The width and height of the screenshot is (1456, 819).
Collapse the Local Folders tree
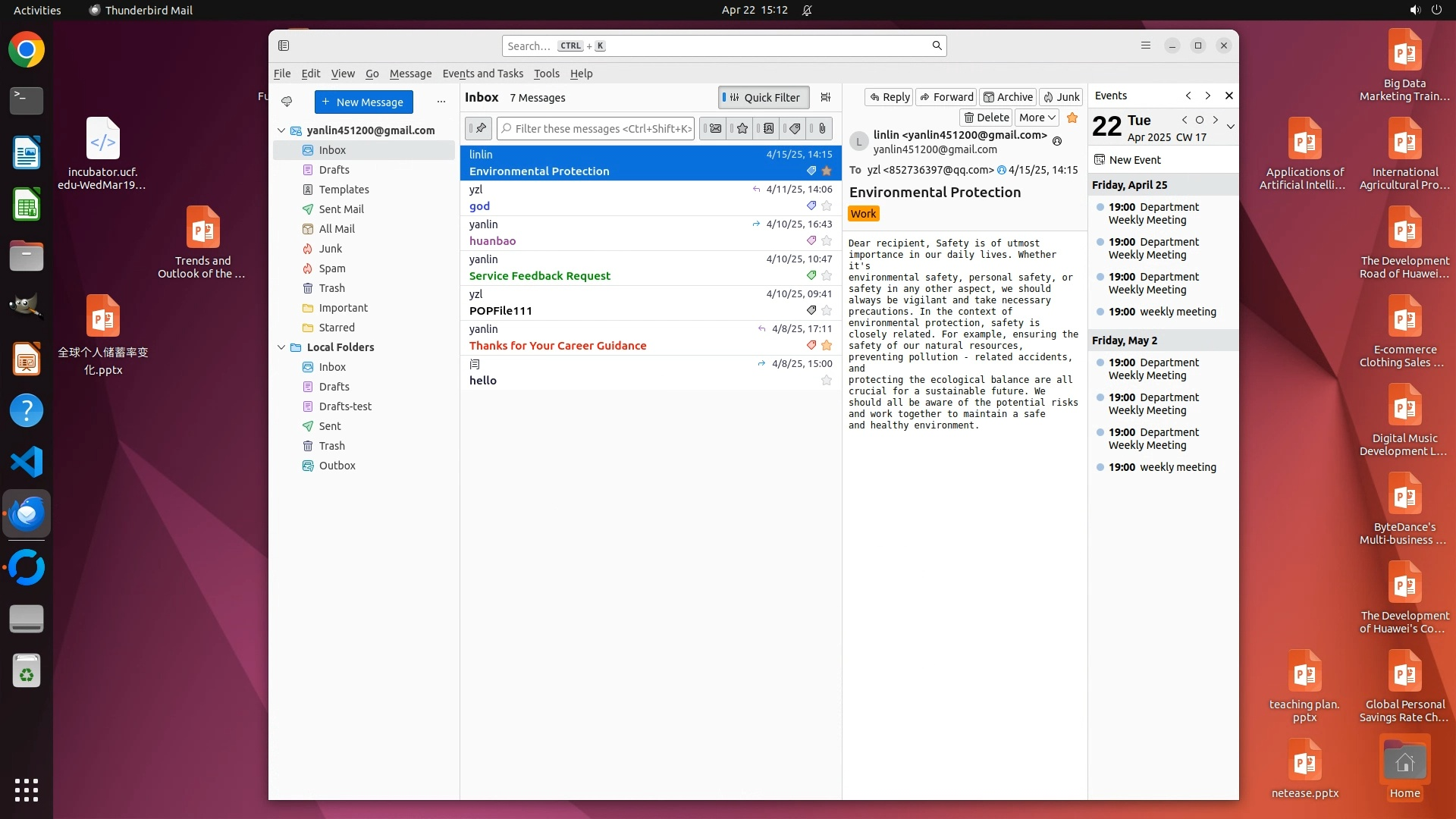coord(281,347)
